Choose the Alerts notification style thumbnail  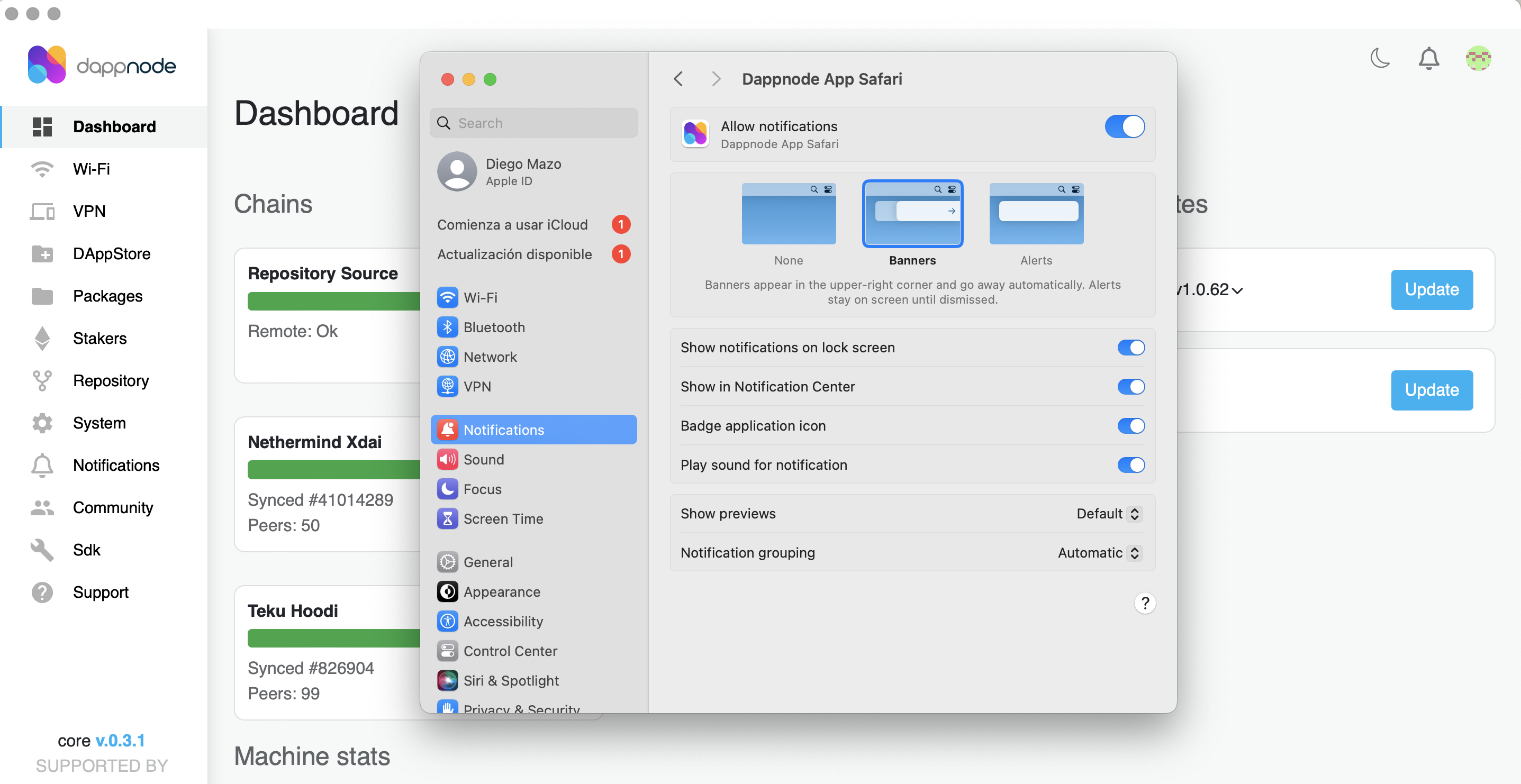pyautogui.click(x=1036, y=214)
